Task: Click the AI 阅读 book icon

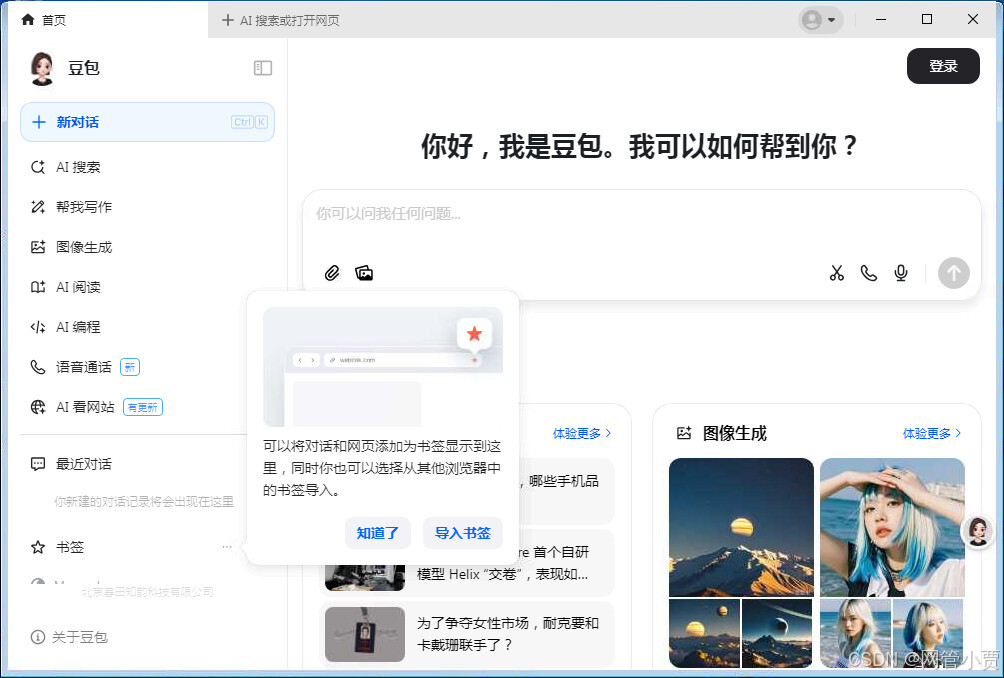Action: 38,287
